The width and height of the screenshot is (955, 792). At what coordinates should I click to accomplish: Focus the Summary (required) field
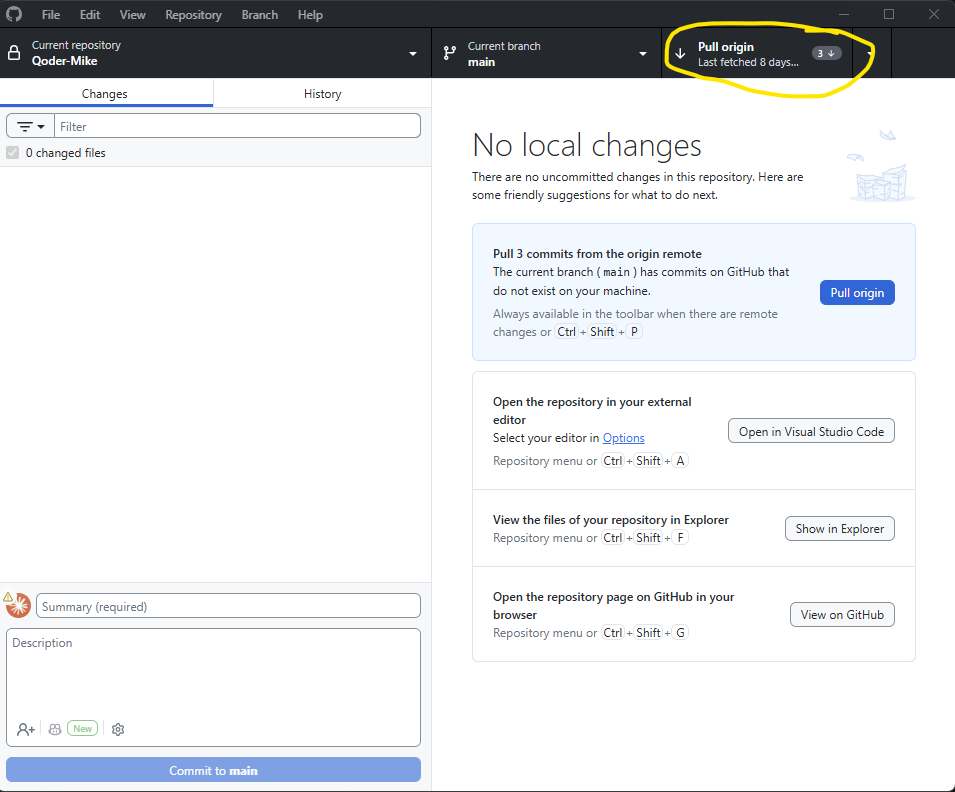(228, 606)
